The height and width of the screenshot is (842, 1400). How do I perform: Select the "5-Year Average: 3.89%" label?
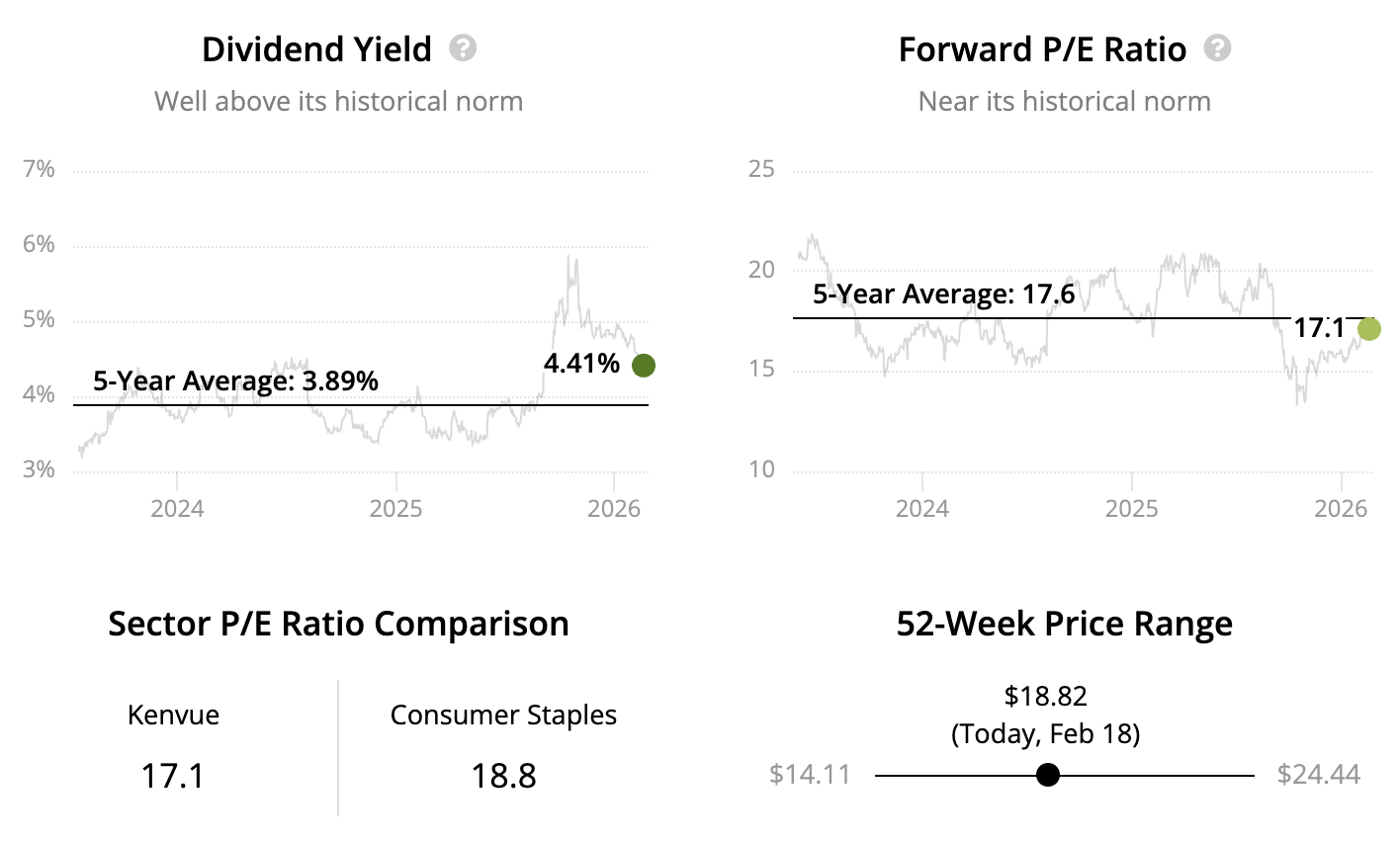click(x=235, y=381)
